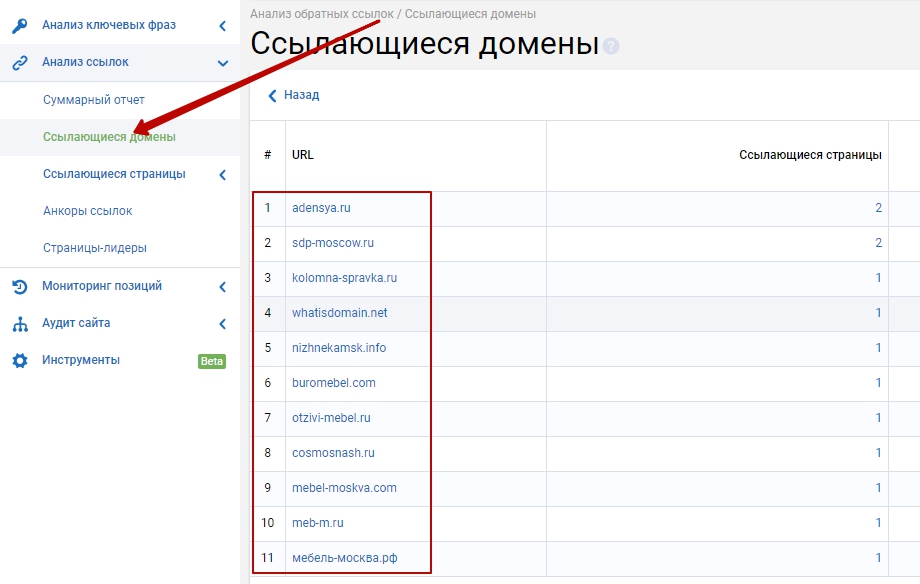Screen dimensions: 920x584
Task: Open the kolomna-spravka.ru domain link
Action: pos(344,278)
